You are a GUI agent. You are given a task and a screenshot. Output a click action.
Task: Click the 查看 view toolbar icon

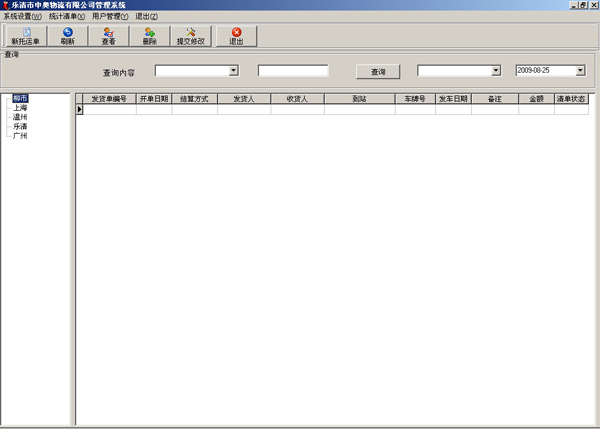tap(108, 33)
